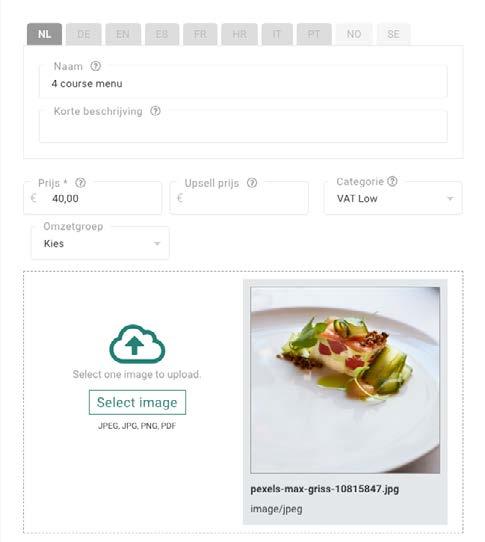Click the help icon next to Categorie
Image resolution: width=485 pixels, height=542 pixels.
(392, 181)
